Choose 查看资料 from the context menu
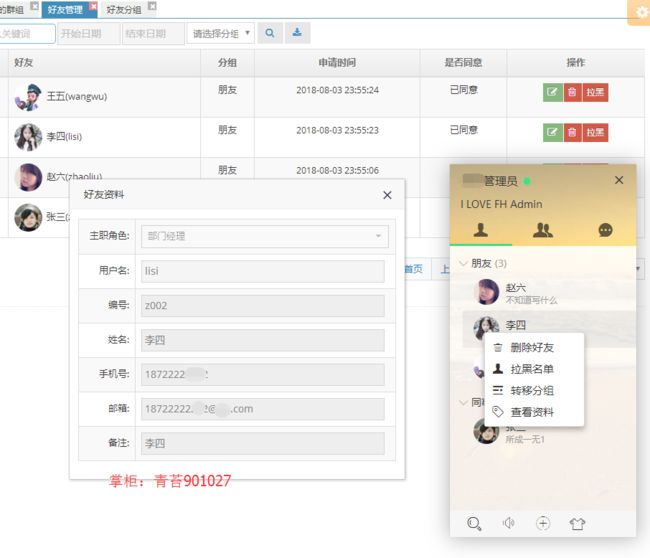 coord(534,412)
